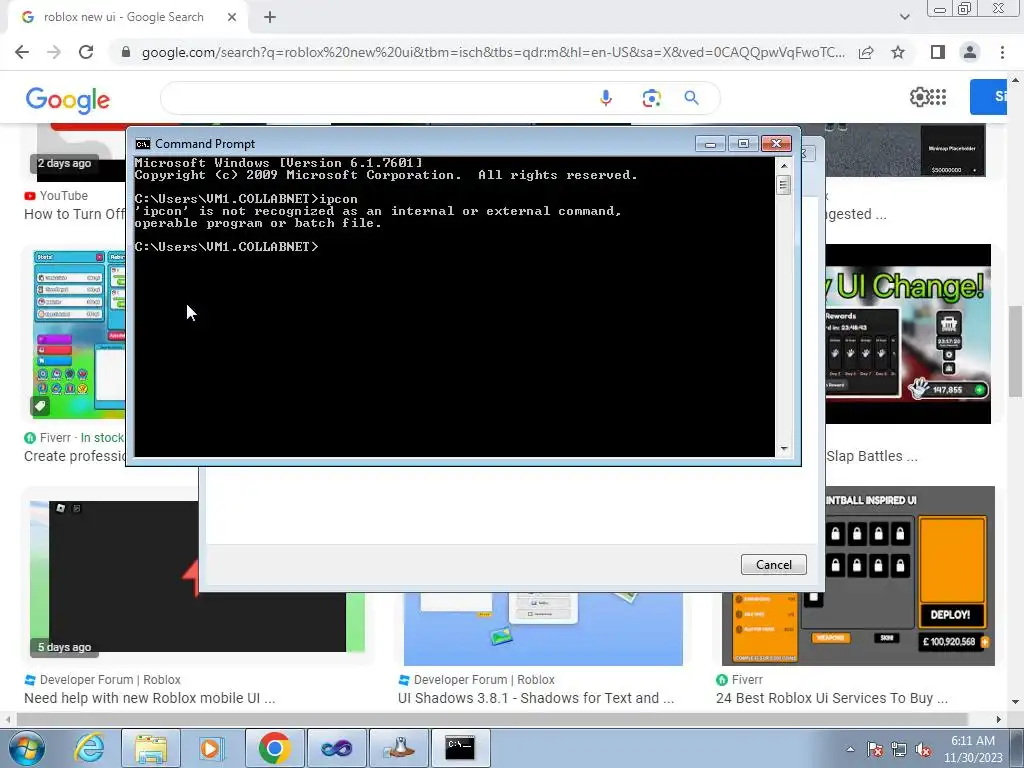Open the UI Shadows thumbnail image
The width and height of the screenshot is (1024, 768).
[x=543, y=629]
